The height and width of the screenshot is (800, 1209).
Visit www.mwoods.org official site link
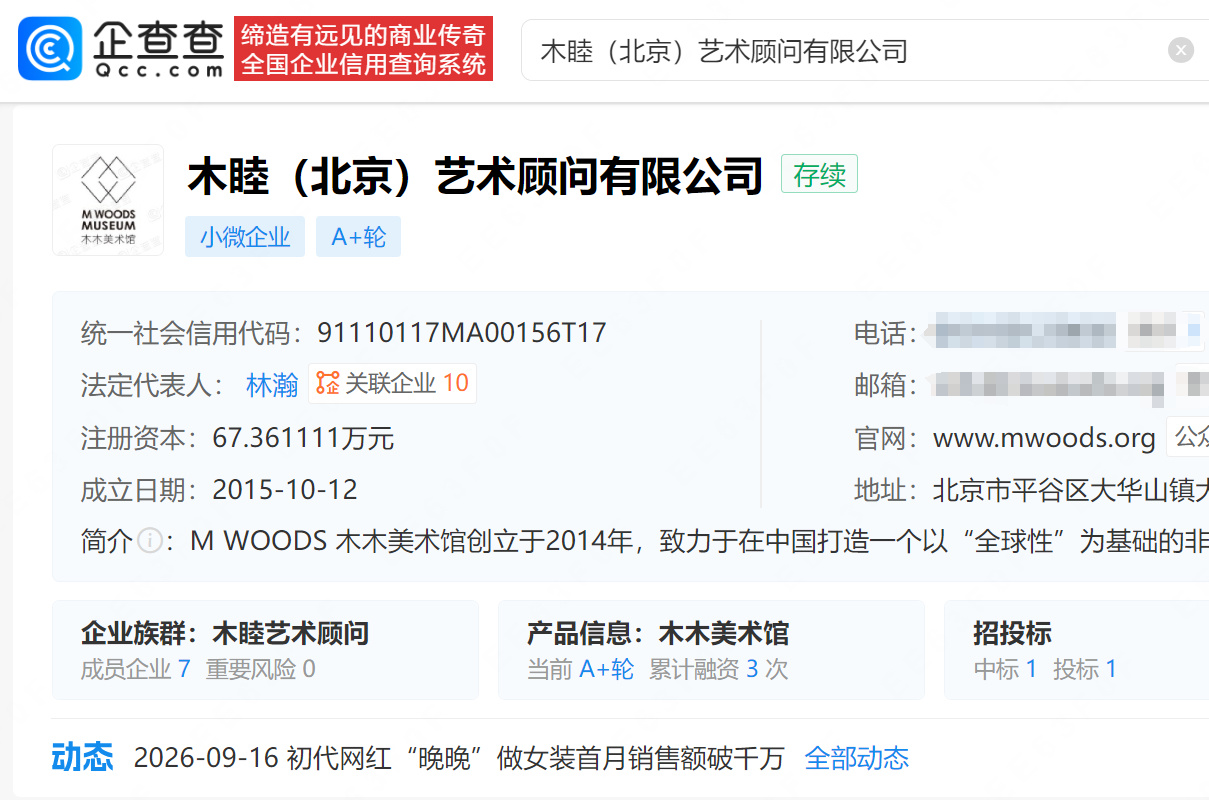pyautogui.click(x=1044, y=438)
